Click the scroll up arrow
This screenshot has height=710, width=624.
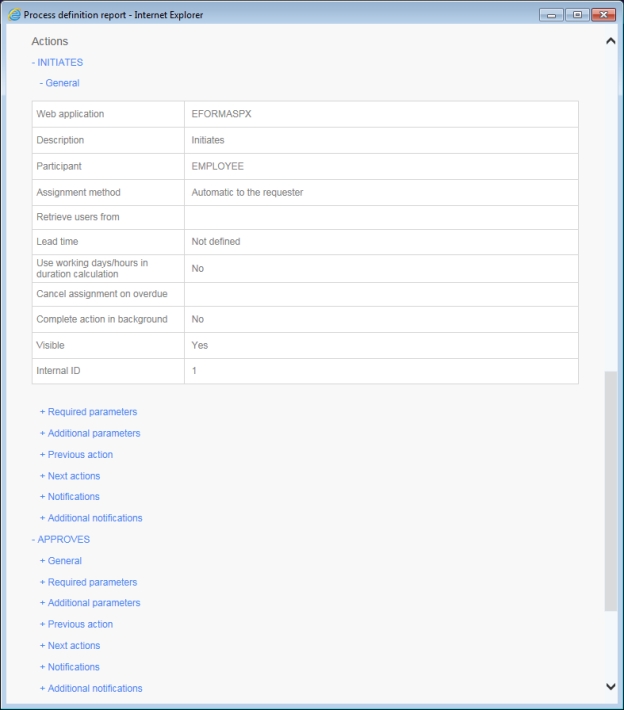(610, 41)
